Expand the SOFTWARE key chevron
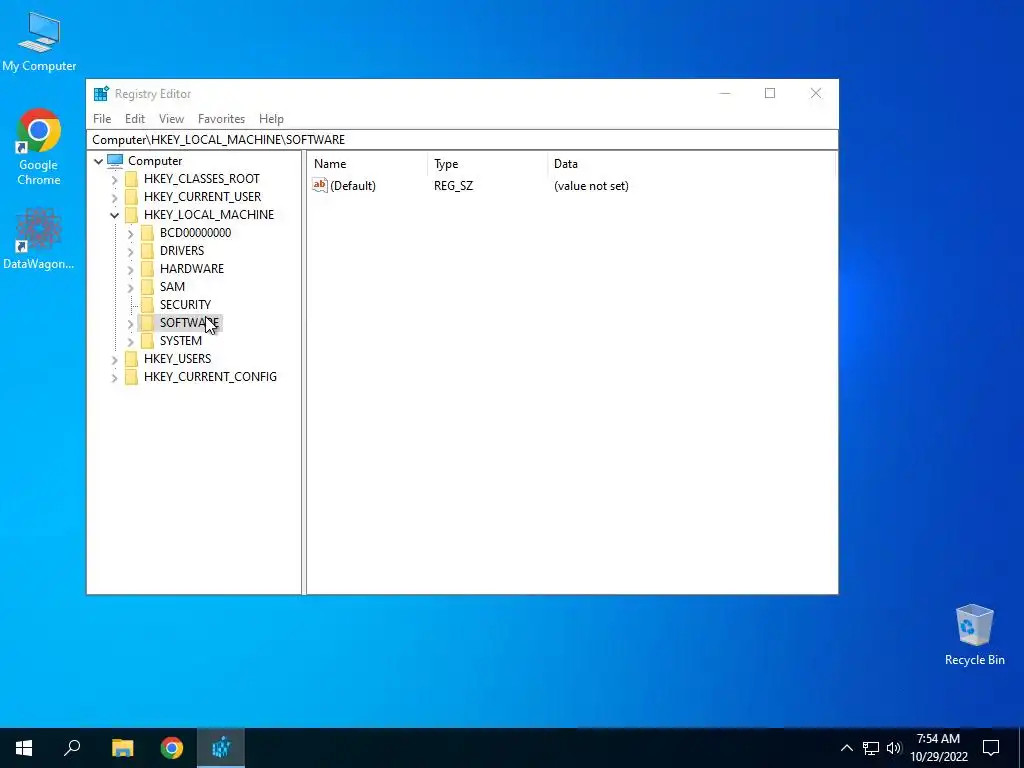 [131, 323]
